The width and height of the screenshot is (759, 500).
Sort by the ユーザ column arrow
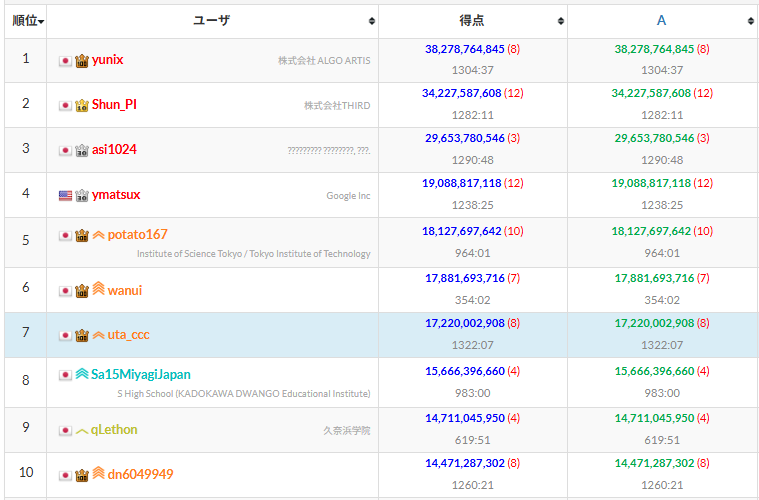pyautogui.click(x=372, y=21)
